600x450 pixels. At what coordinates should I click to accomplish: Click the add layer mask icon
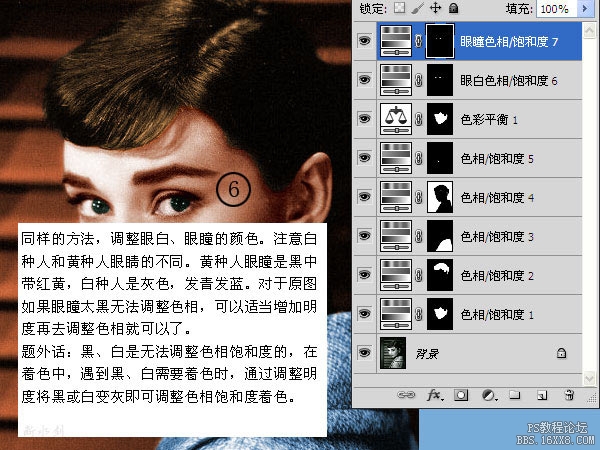click(461, 395)
